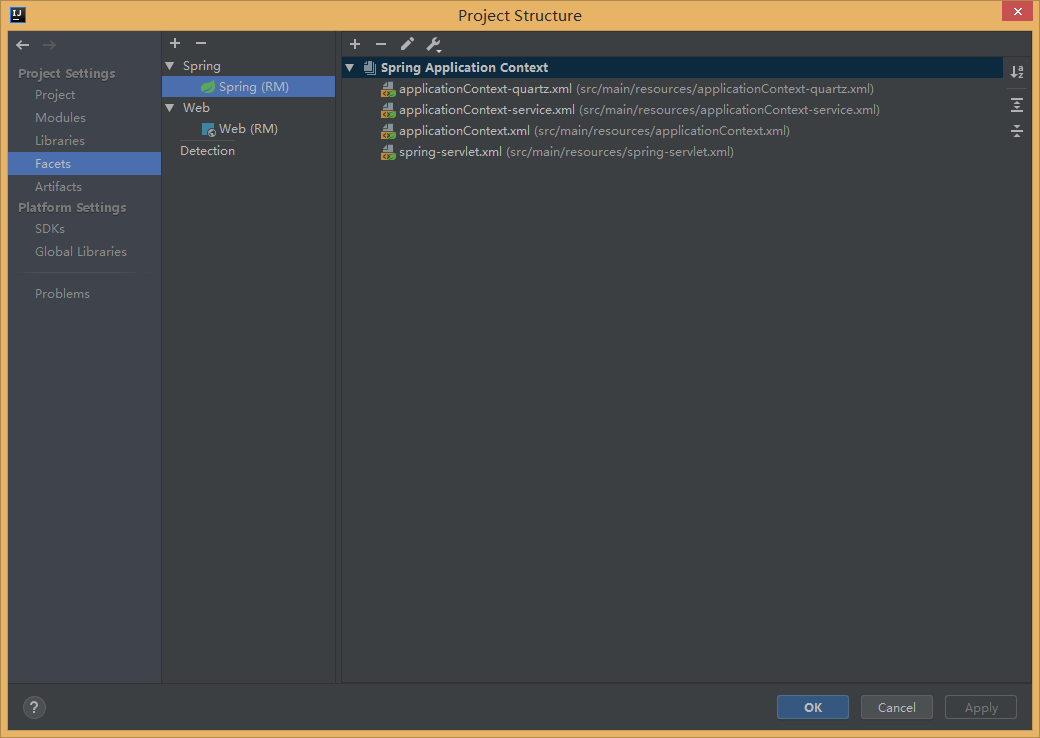The image size is (1040, 738).
Task: Click the spring-servlet.xml file icon
Action: pyautogui.click(x=388, y=153)
